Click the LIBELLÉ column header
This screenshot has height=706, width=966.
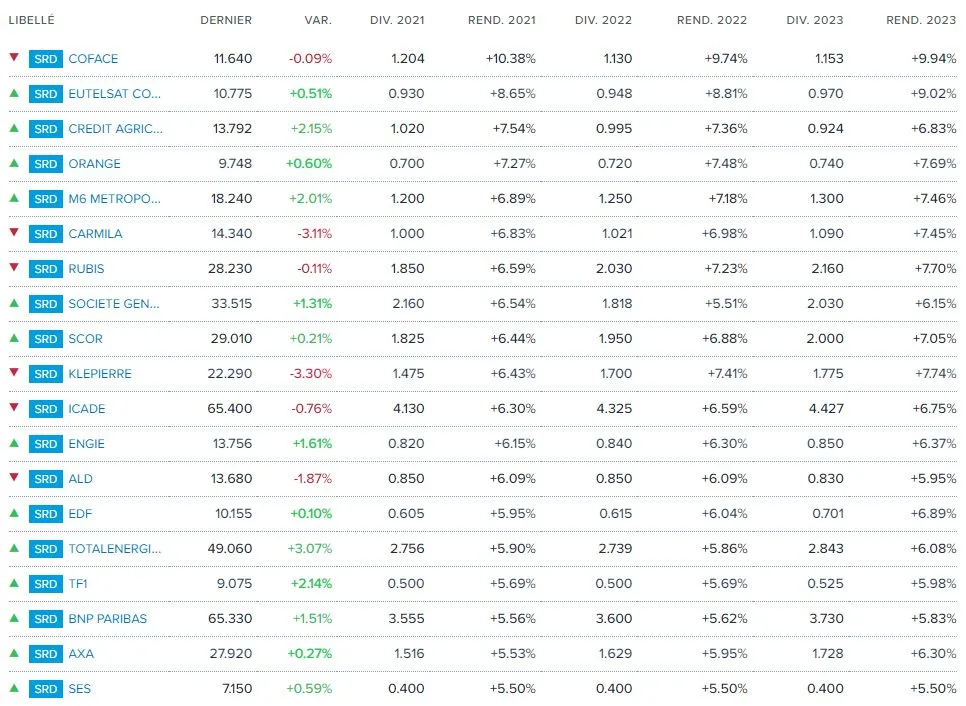click(32, 20)
